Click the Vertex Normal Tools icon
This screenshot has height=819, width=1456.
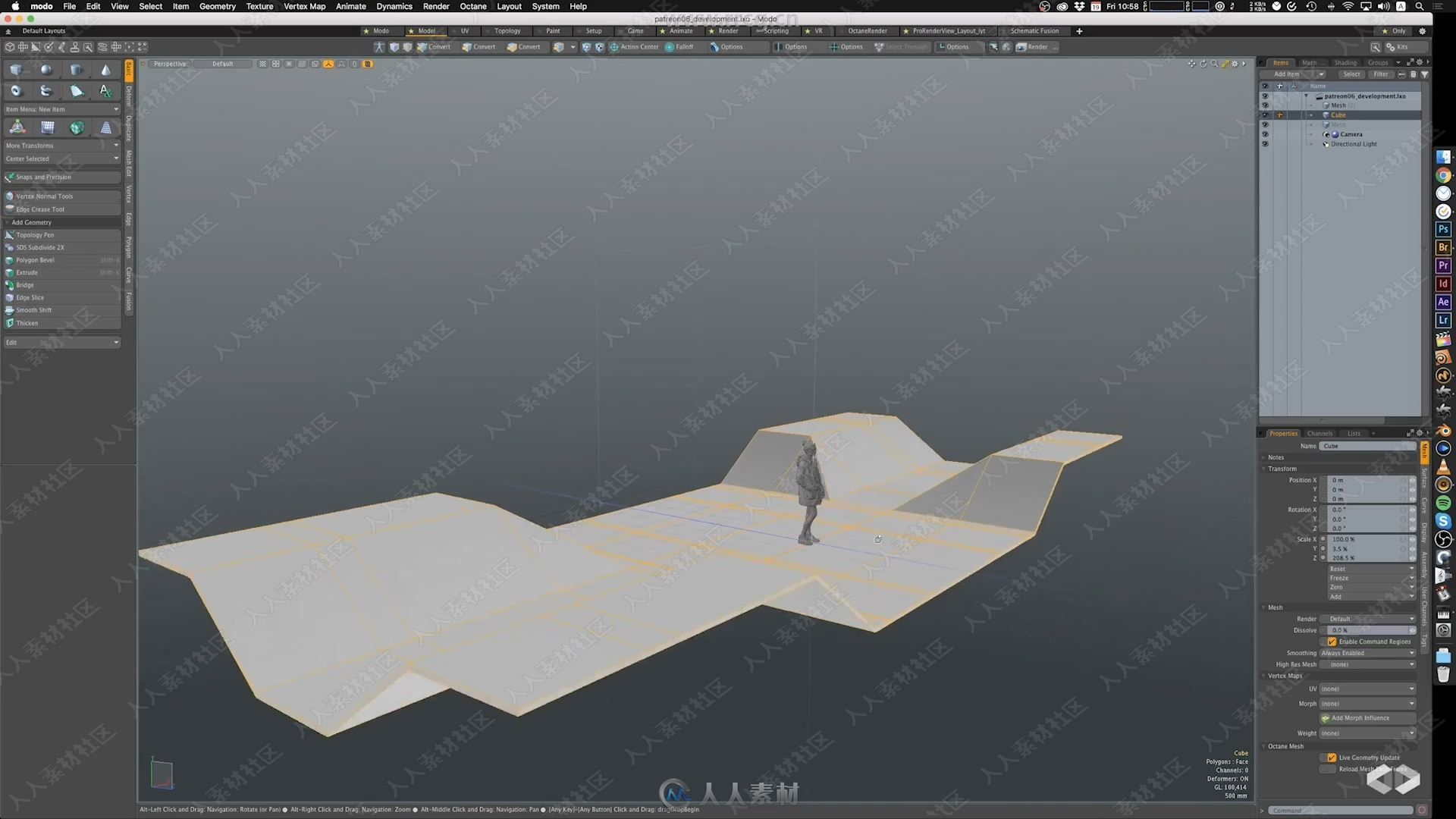coord(10,196)
